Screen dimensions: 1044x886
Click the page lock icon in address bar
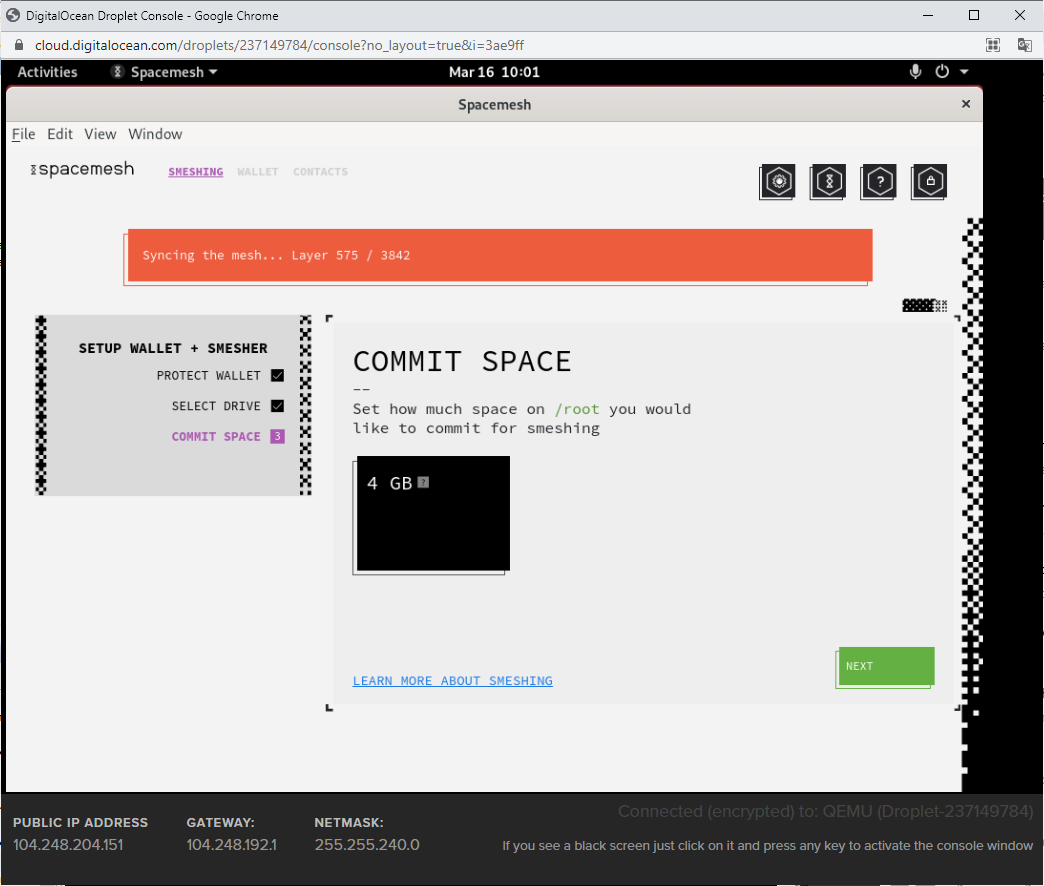tap(19, 45)
